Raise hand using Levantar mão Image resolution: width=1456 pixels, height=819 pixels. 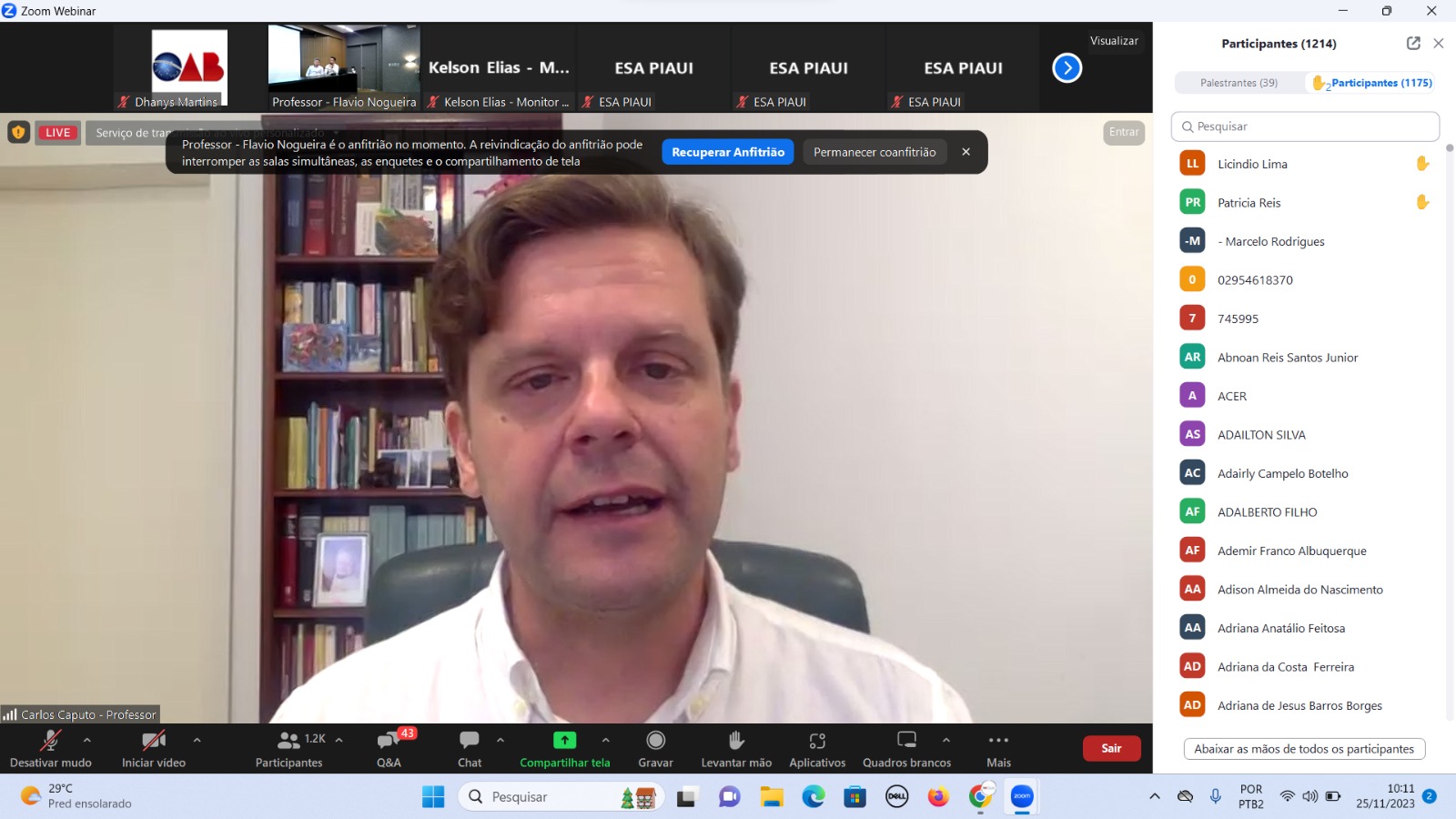coord(736,741)
